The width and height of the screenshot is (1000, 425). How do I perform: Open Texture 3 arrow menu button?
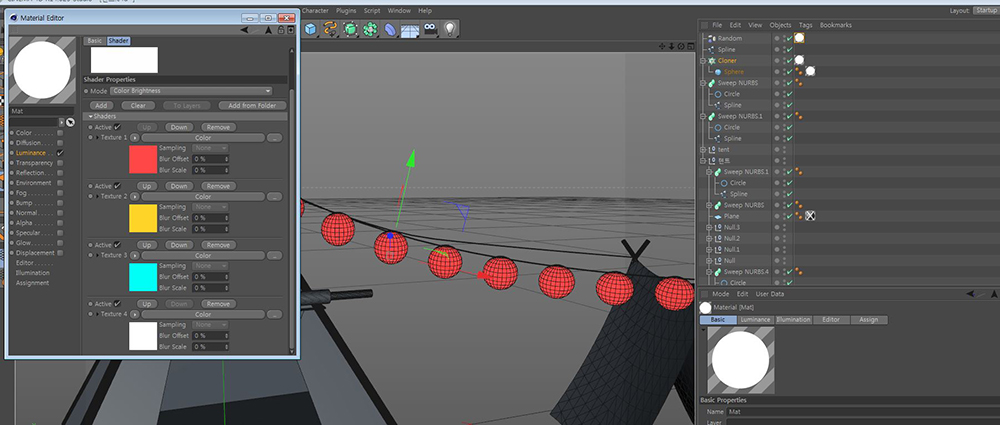pos(135,255)
